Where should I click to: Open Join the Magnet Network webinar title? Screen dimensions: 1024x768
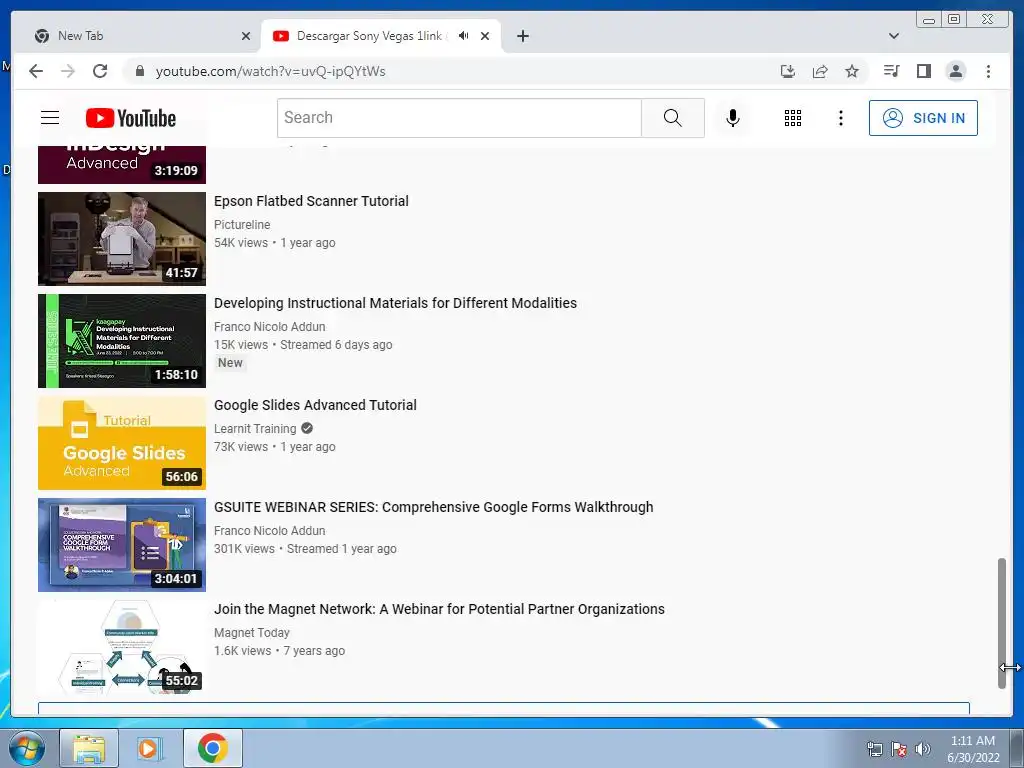[439, 609]
